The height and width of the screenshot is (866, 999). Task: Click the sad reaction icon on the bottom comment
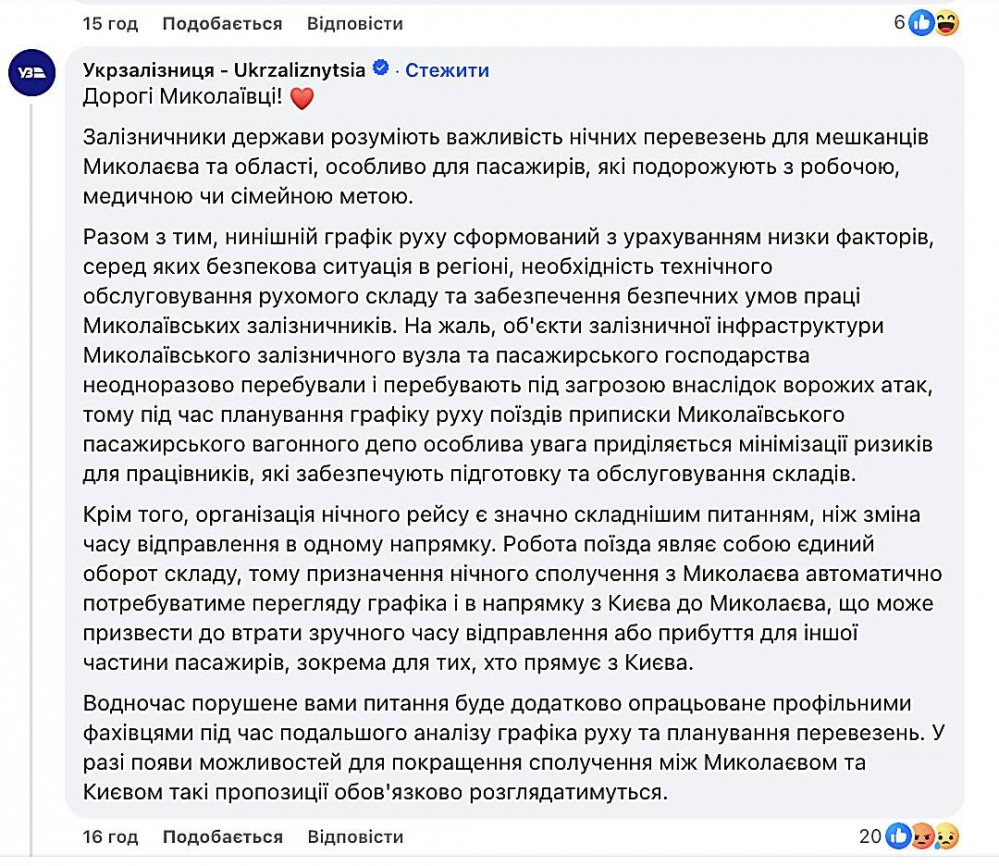947,837
